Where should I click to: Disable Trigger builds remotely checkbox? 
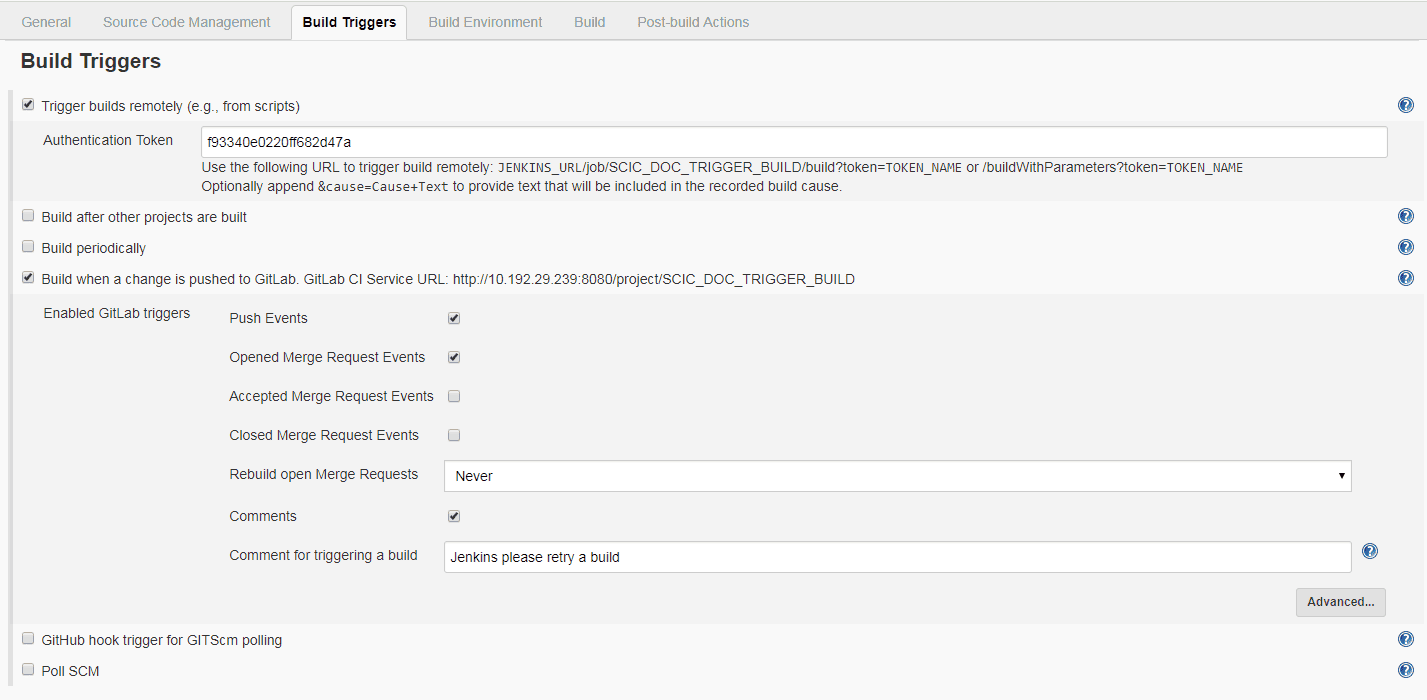[x=28, y=105]
